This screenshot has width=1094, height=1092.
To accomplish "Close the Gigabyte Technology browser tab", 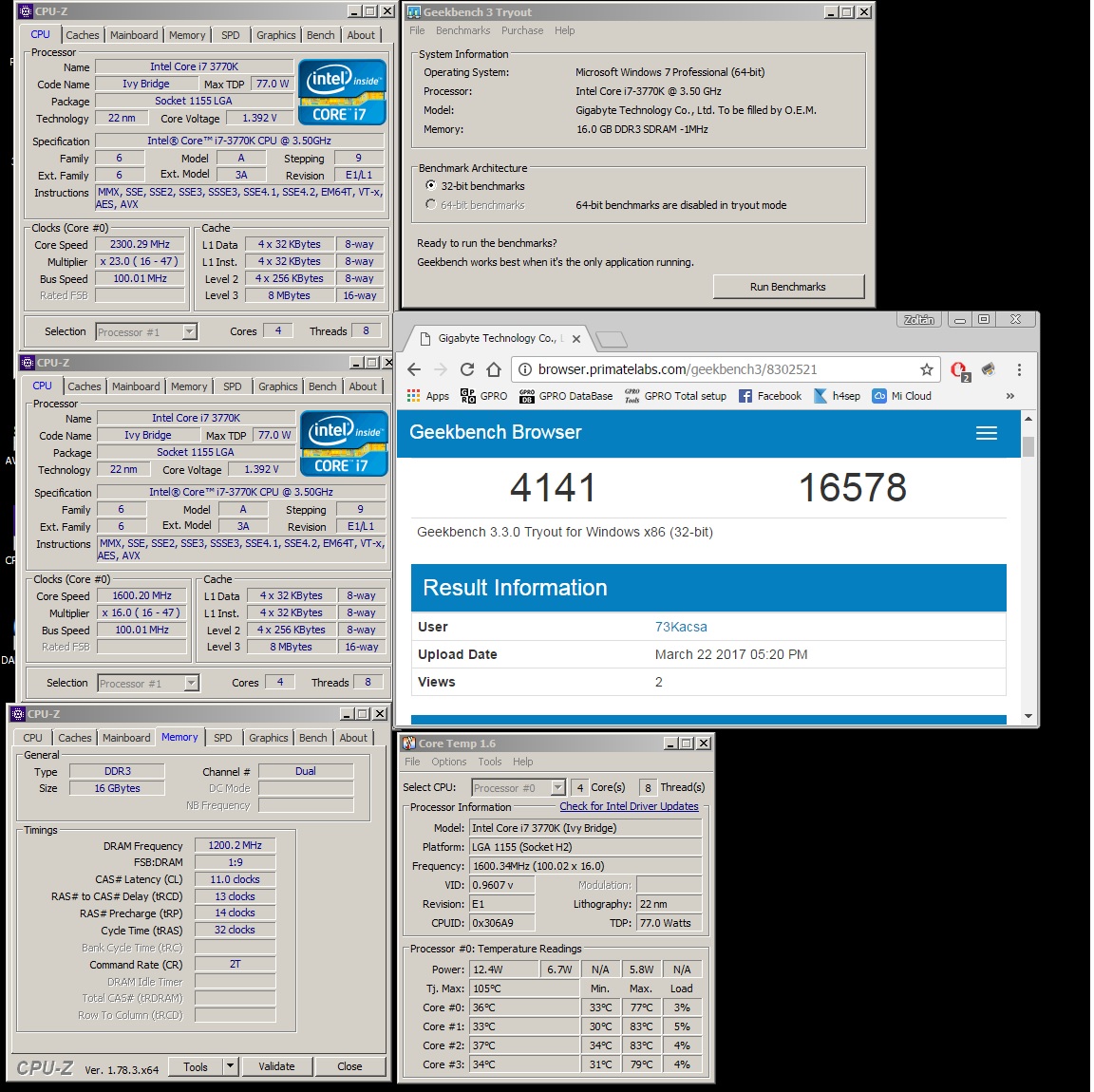I will pos(576,338).
